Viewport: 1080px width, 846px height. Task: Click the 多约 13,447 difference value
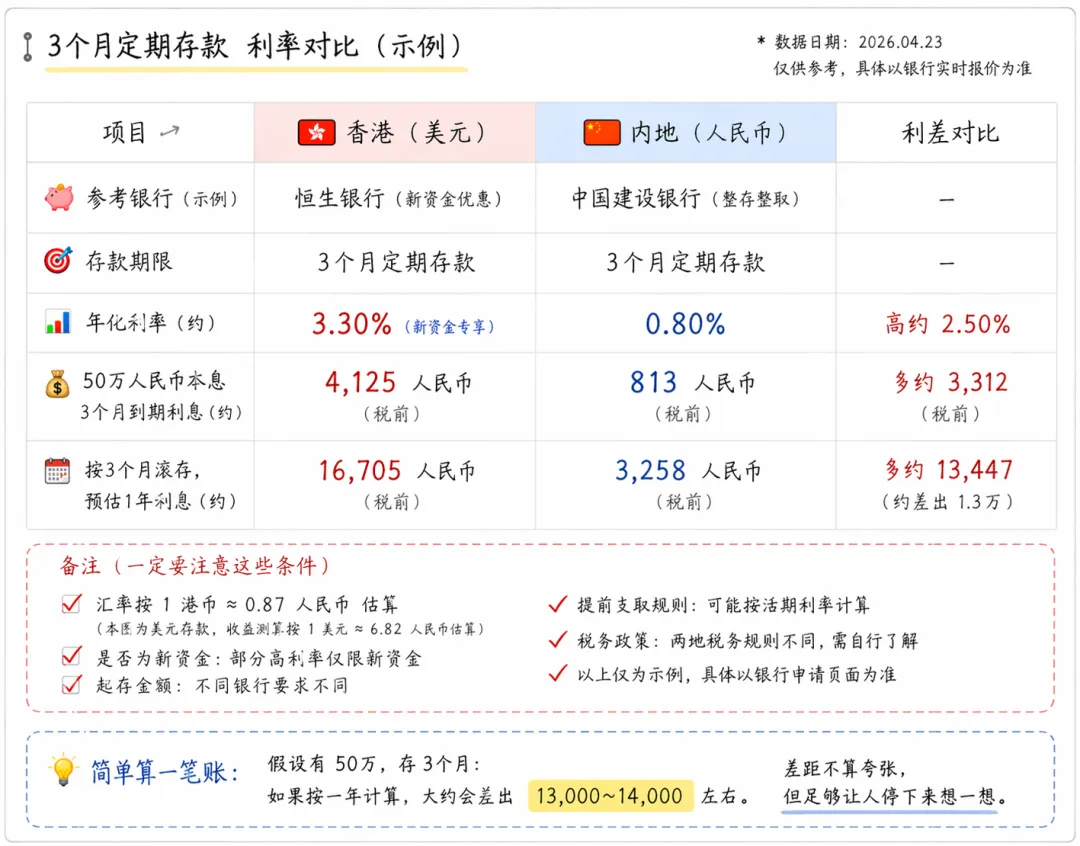click(949, 470)
